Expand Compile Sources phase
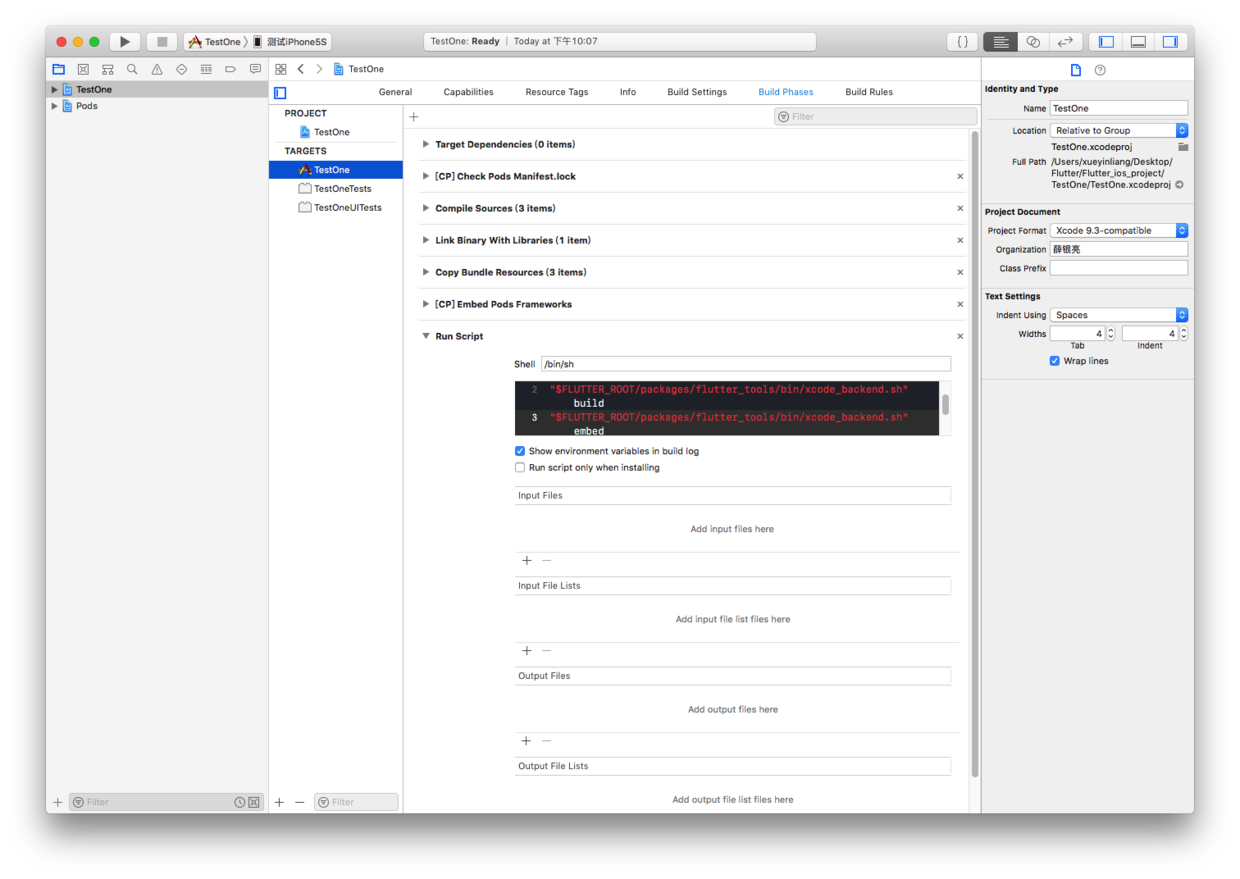 click(x=426, y=208)
